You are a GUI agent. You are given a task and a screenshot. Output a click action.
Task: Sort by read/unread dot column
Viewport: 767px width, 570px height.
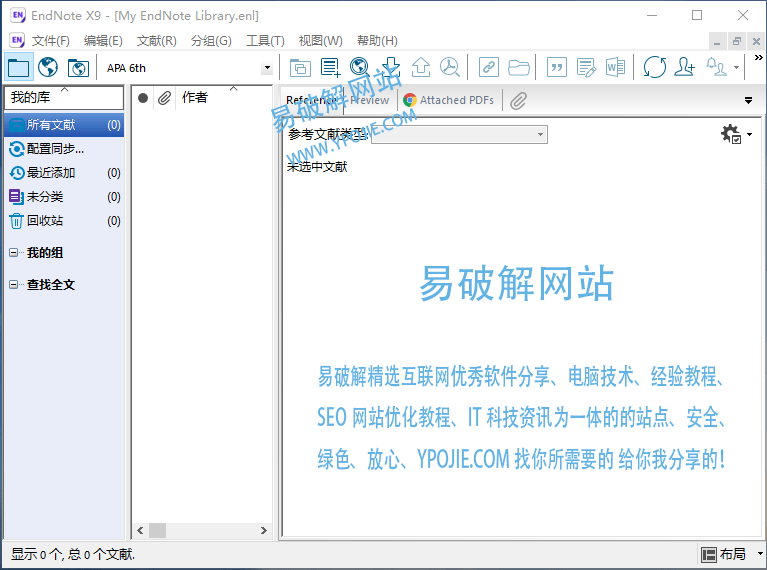tap(143, 98)
